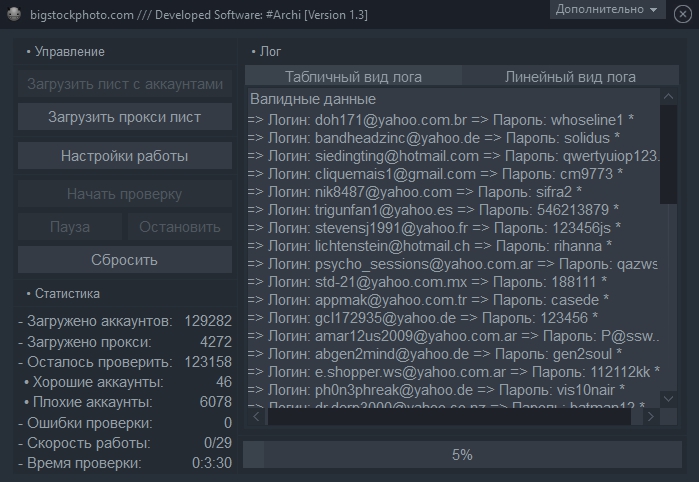Click Загрузить лист с аккаунтами button
The height and width of the screenshot is (482, 699).
tap(125, 84)
